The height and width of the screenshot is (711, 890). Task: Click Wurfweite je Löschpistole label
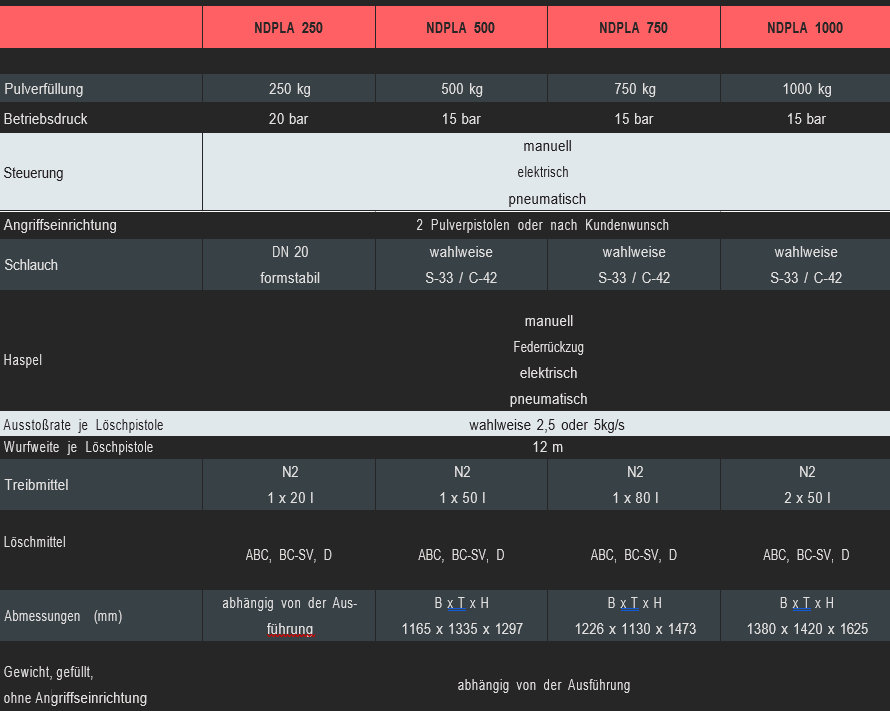(78, 447)
